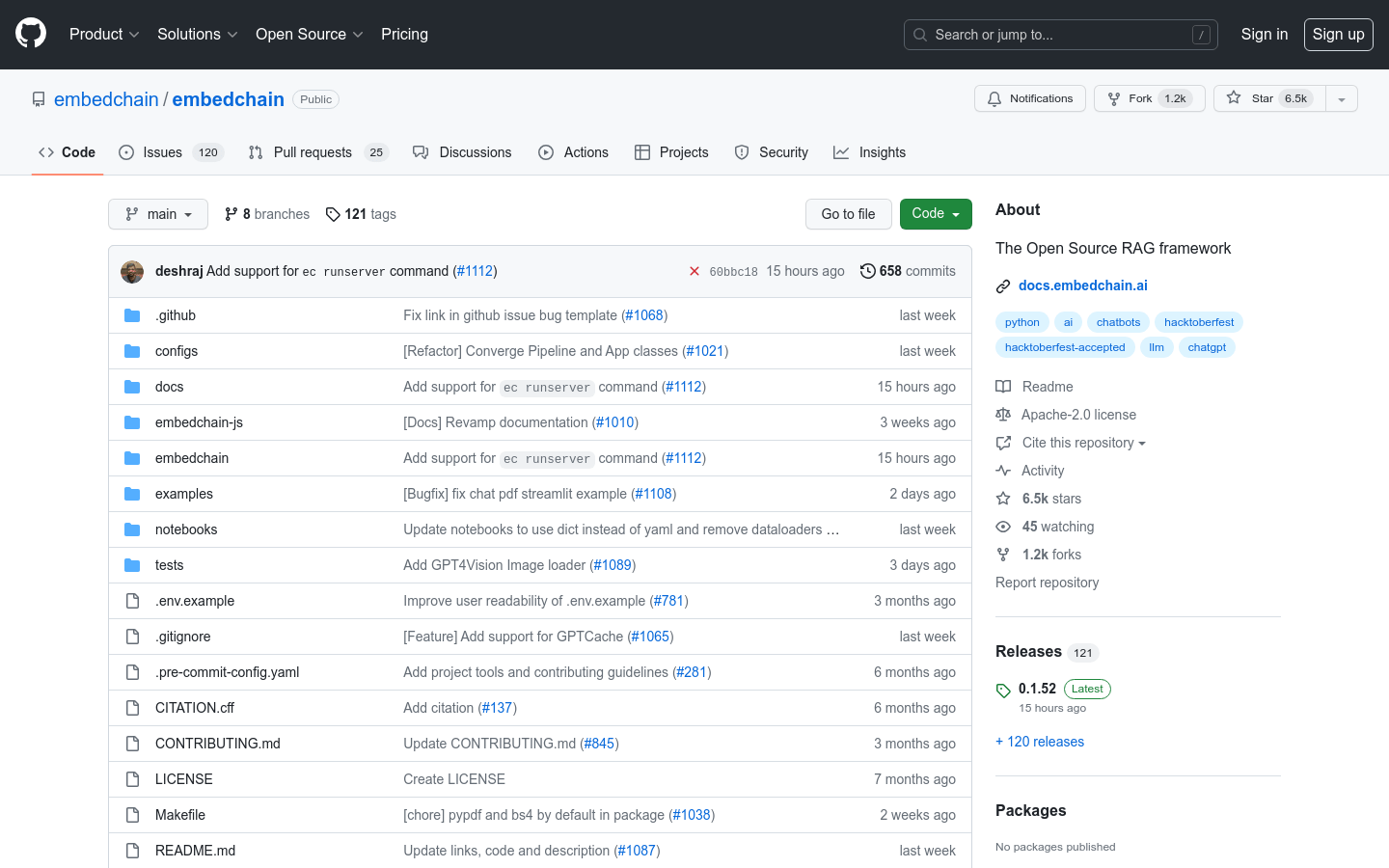This screenshot has width=1389, height=868.
Task: Click the license scale icon
Action: (1003, 415)
